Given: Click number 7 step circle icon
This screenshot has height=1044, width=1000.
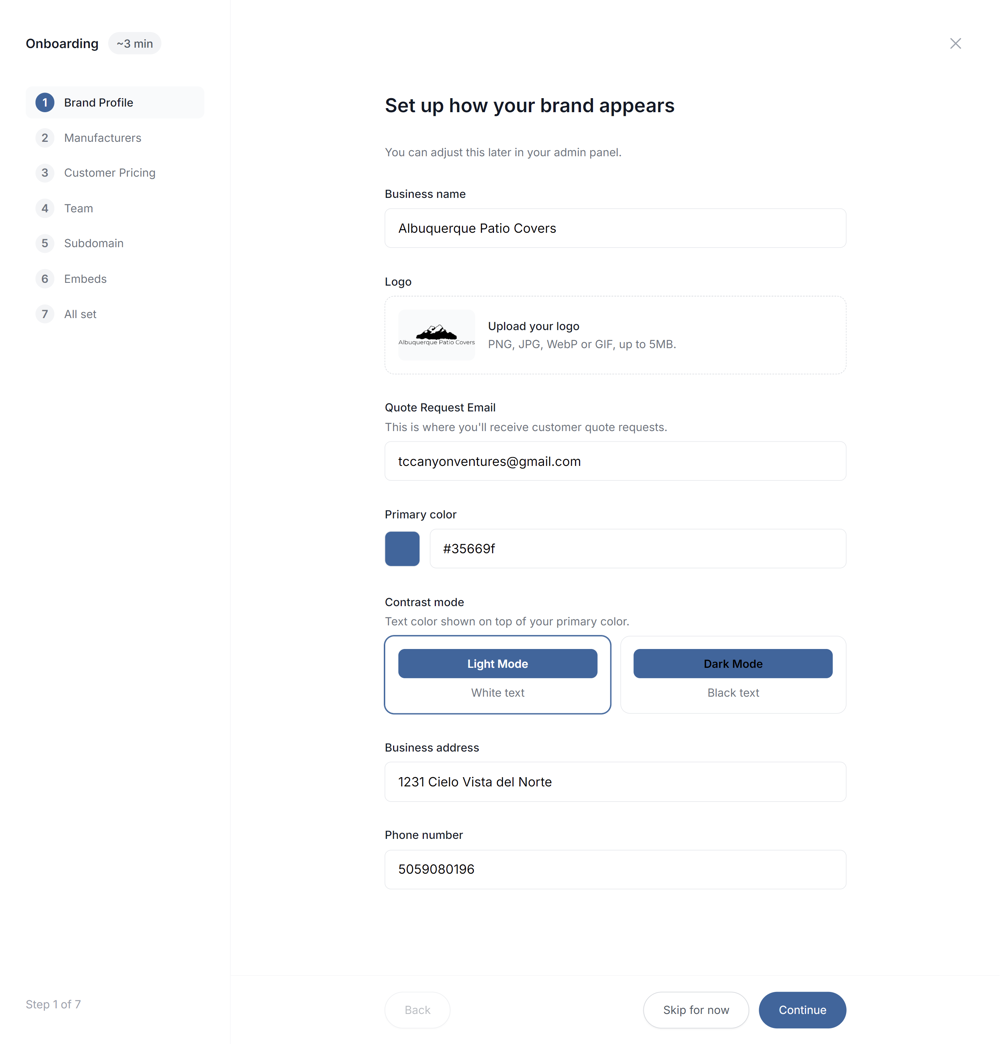Looking at the screenshot, I should click(45, 314).
